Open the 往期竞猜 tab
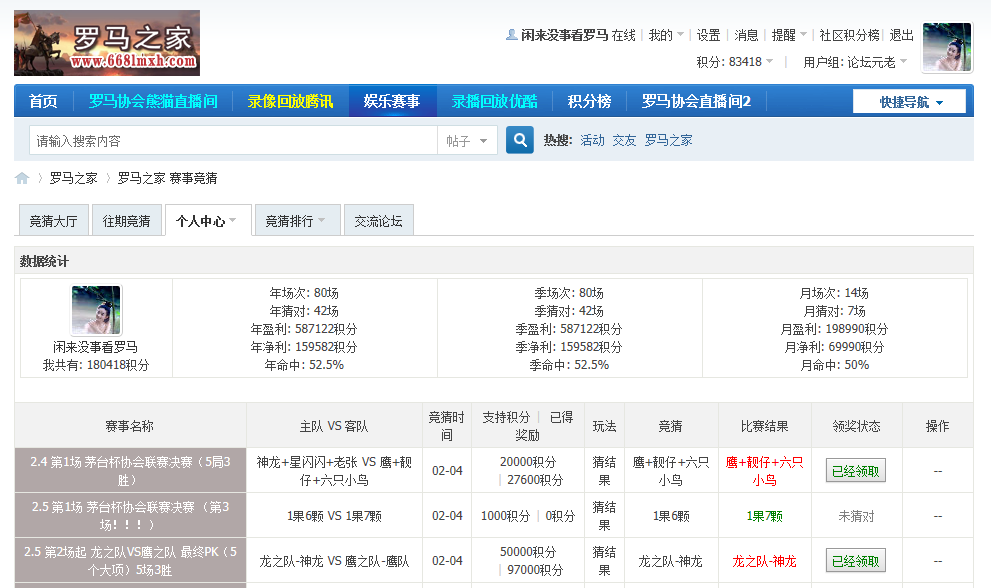This screenshot has width=991, height=588. (127, 219)
